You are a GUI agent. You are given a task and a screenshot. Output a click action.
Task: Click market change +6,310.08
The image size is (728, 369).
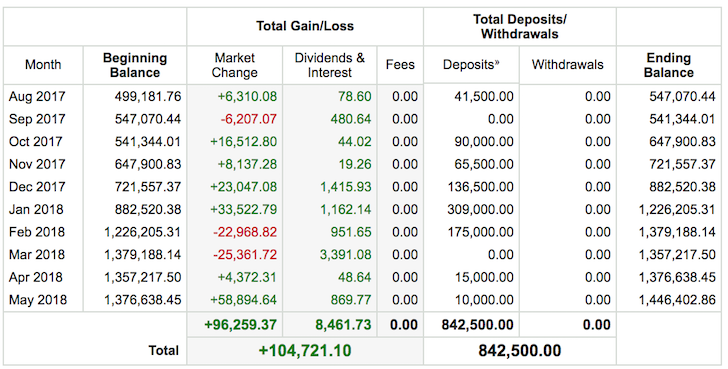click(247, 97)
